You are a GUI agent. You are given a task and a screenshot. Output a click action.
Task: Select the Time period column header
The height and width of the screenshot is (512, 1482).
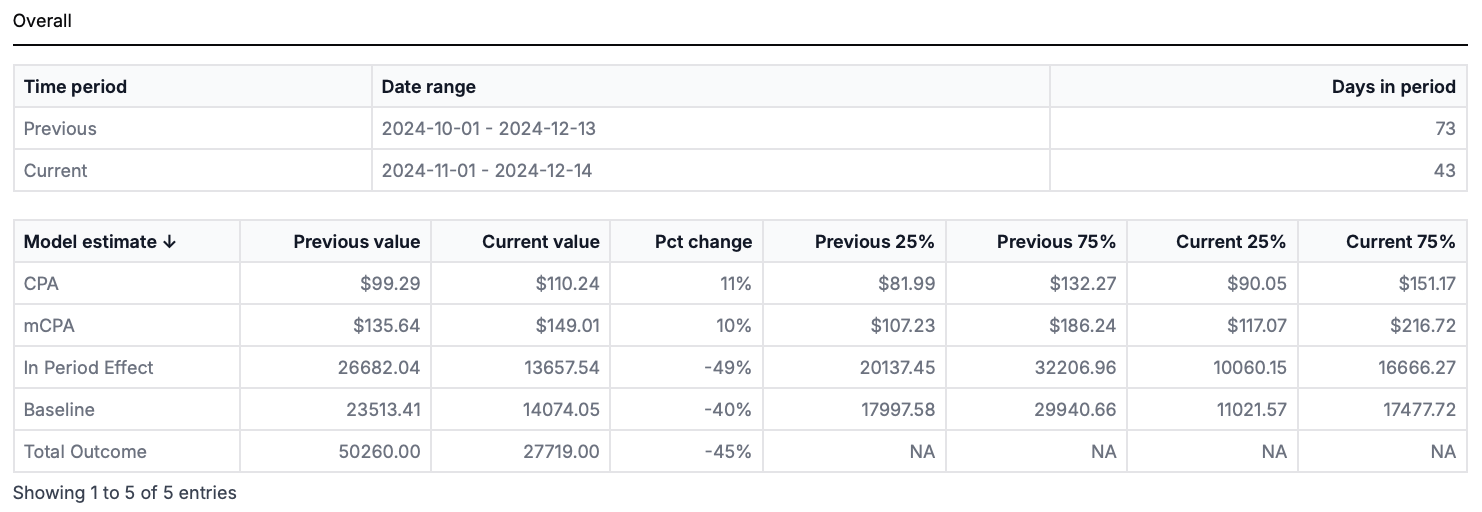click(75, 87)
